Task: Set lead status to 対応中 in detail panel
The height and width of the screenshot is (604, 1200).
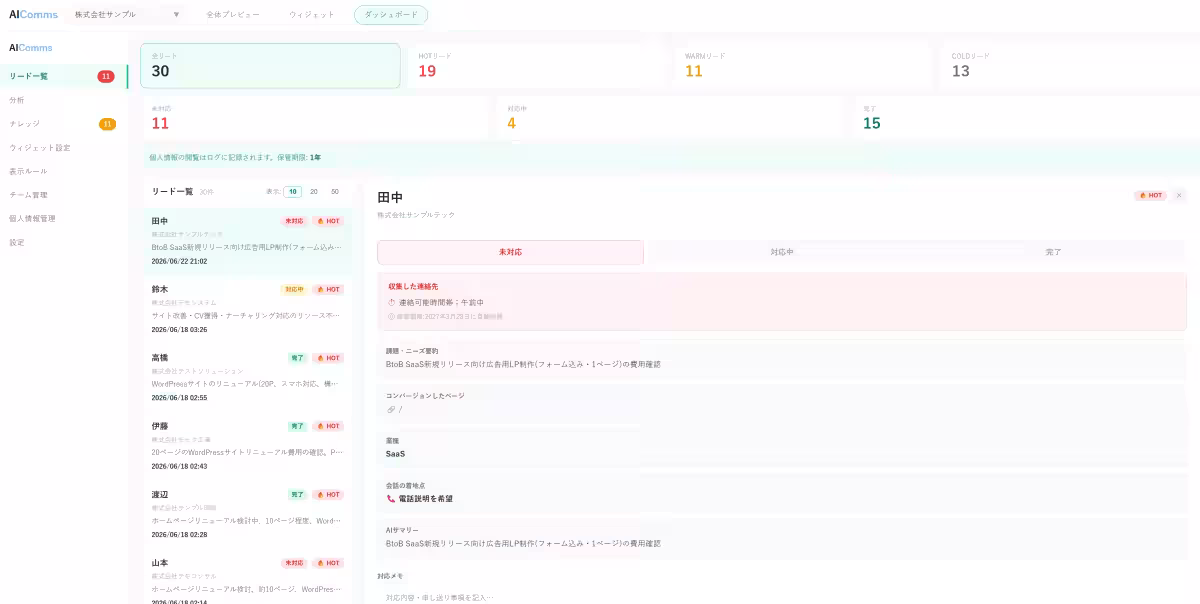Action: (x=782, y=252)
